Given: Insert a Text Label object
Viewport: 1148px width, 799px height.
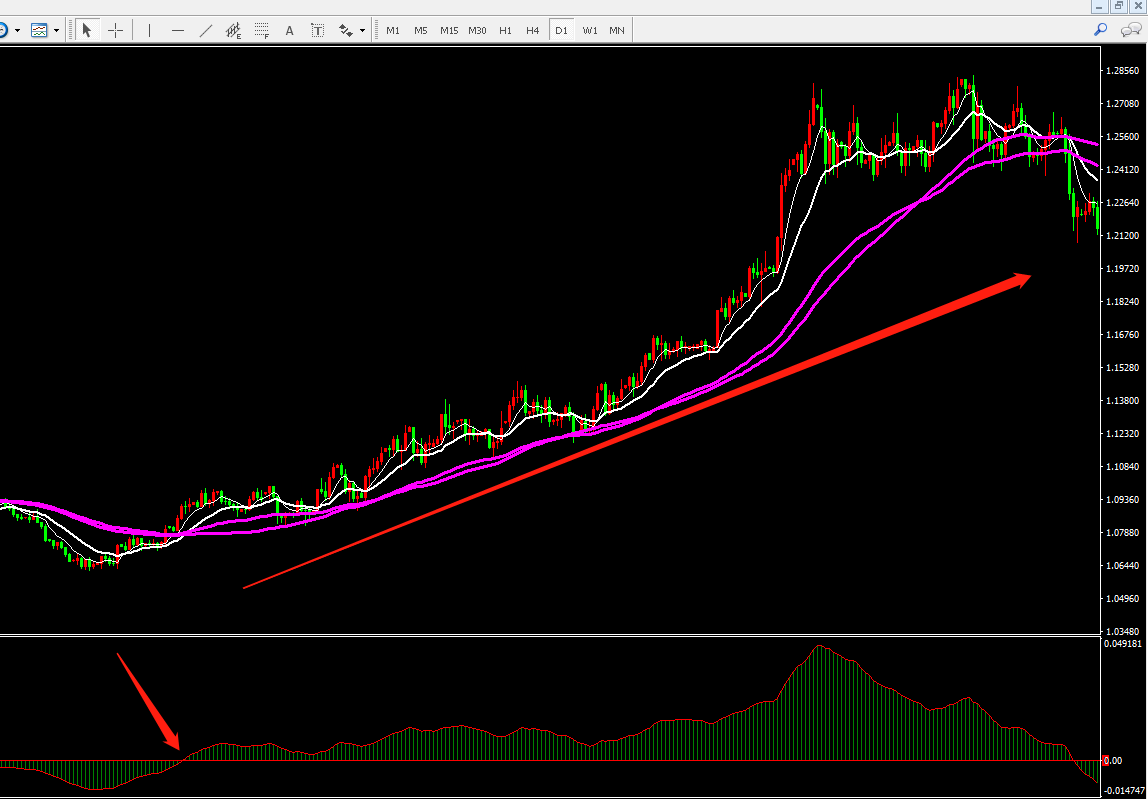Looking at the screenshot, I should (x=318, y=31).
